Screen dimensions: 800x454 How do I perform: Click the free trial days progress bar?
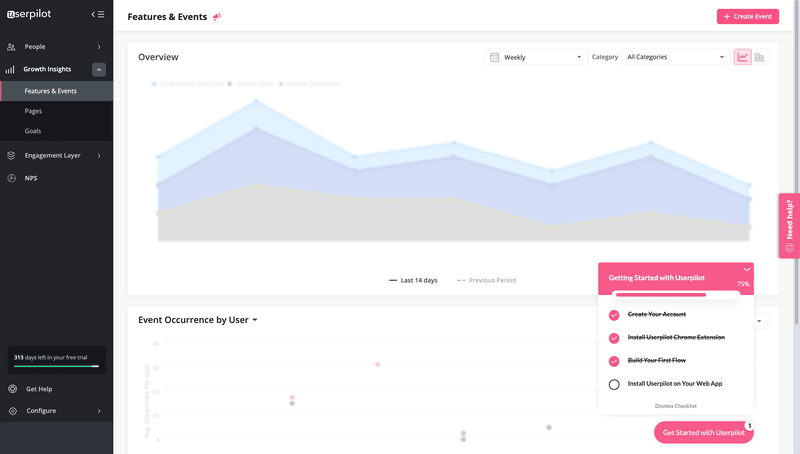pyautogui.click(x=56, y=366)
